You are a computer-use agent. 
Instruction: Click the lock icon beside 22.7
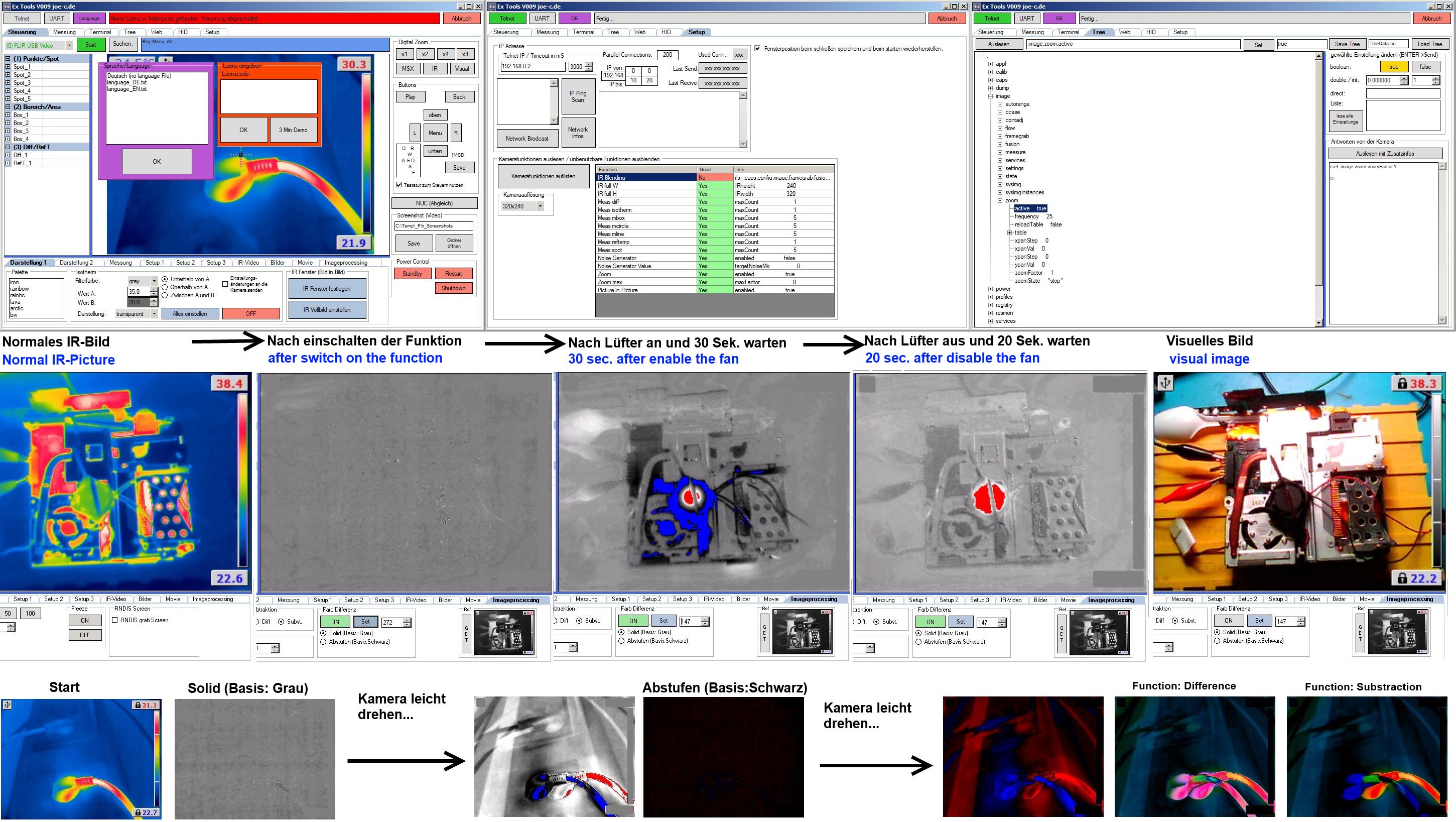(x=138, y=812)
